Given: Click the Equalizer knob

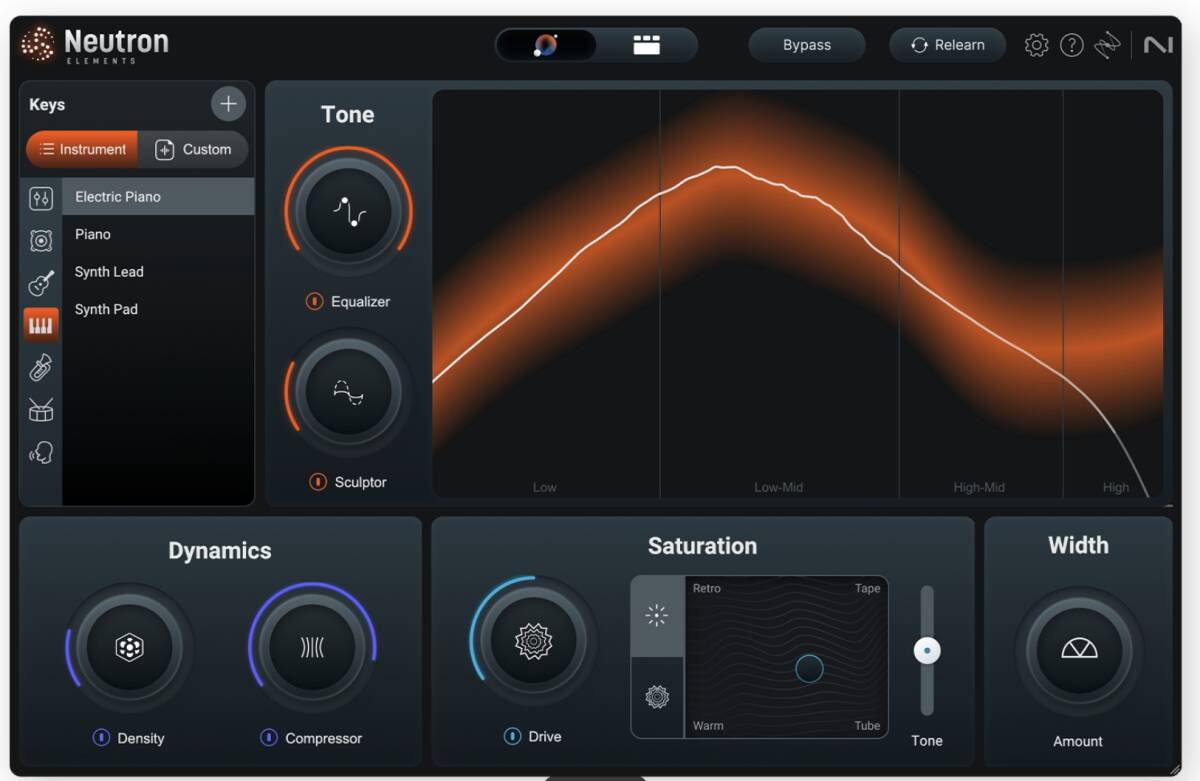Looking at the screenshot, I should click(x=348, y=211).
